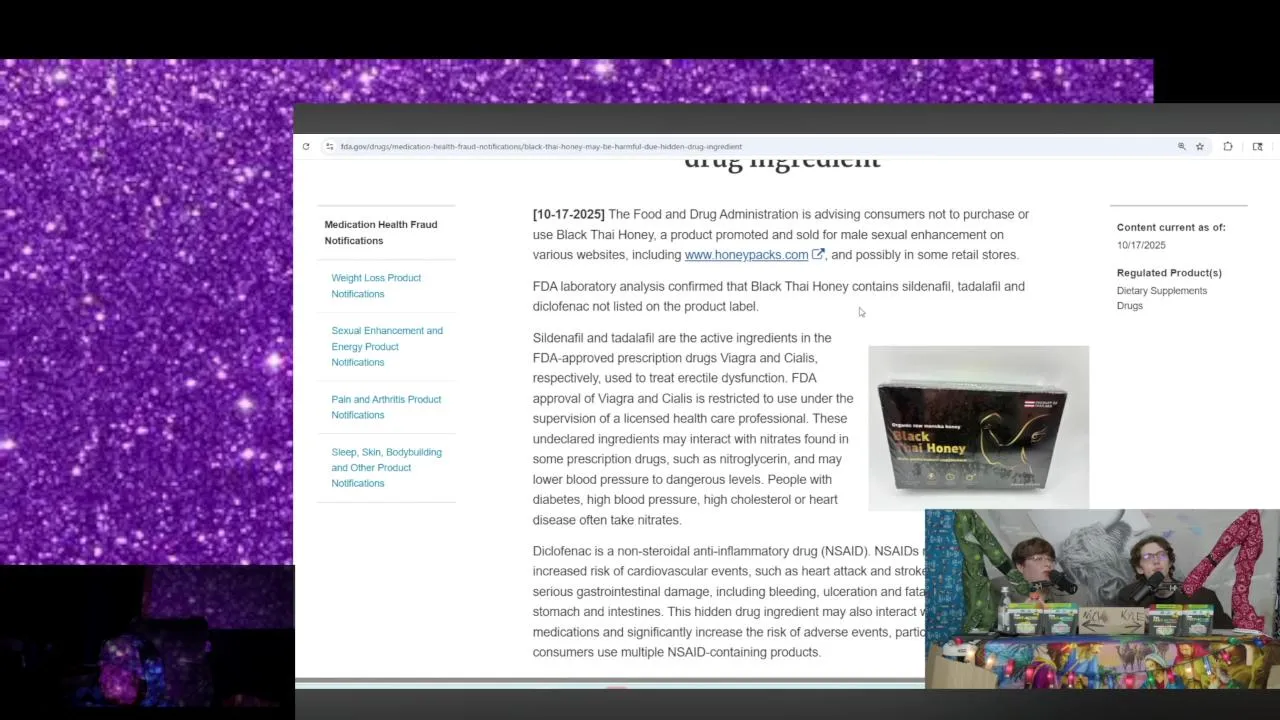Click the fda.gov address bar URL
This screenshot has height=720, width=1280.
tap(541, 147)
